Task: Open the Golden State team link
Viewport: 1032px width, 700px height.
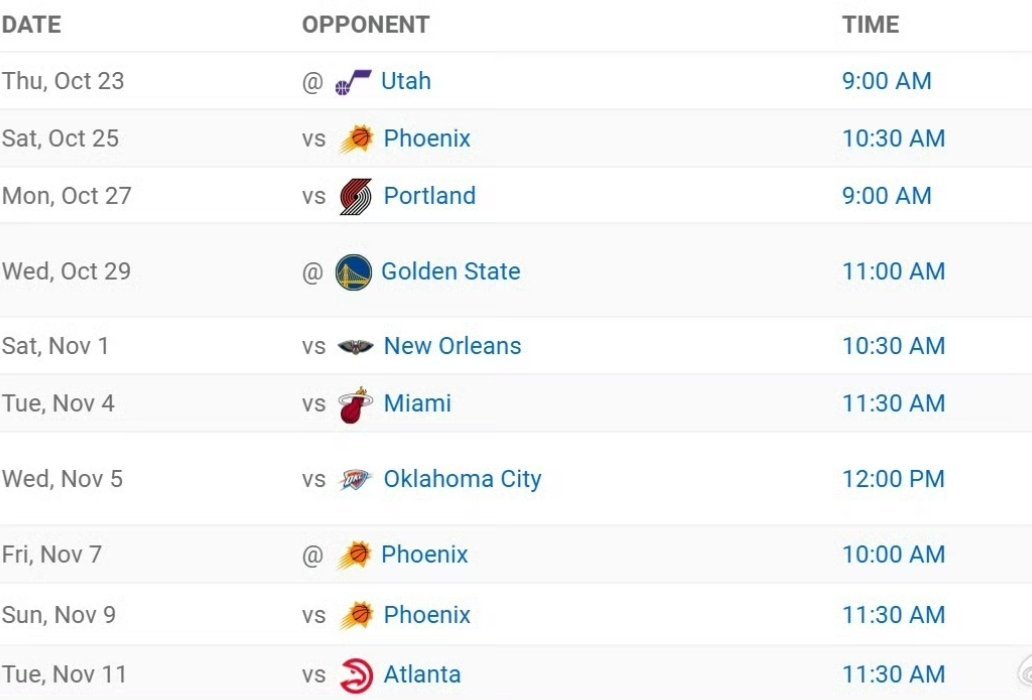Action: [x=450, y=271]
